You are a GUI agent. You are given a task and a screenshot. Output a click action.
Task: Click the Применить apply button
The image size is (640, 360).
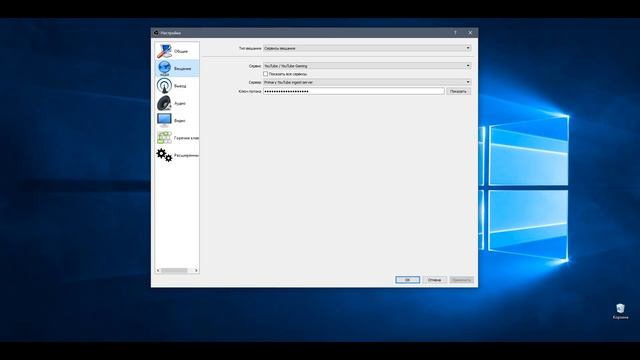coord(462,280)
